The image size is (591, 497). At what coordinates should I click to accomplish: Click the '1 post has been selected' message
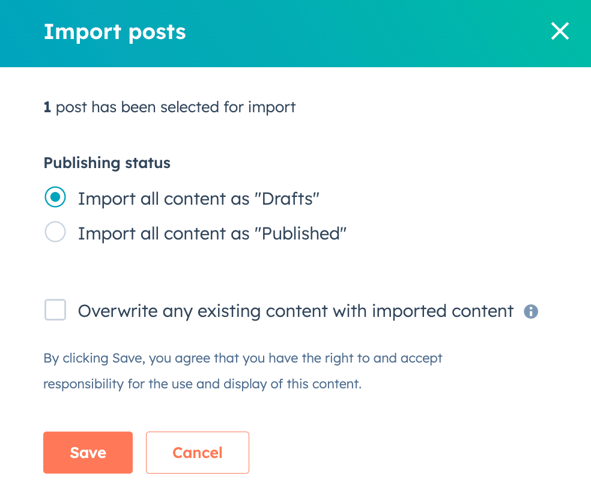(x=170, y=107)
